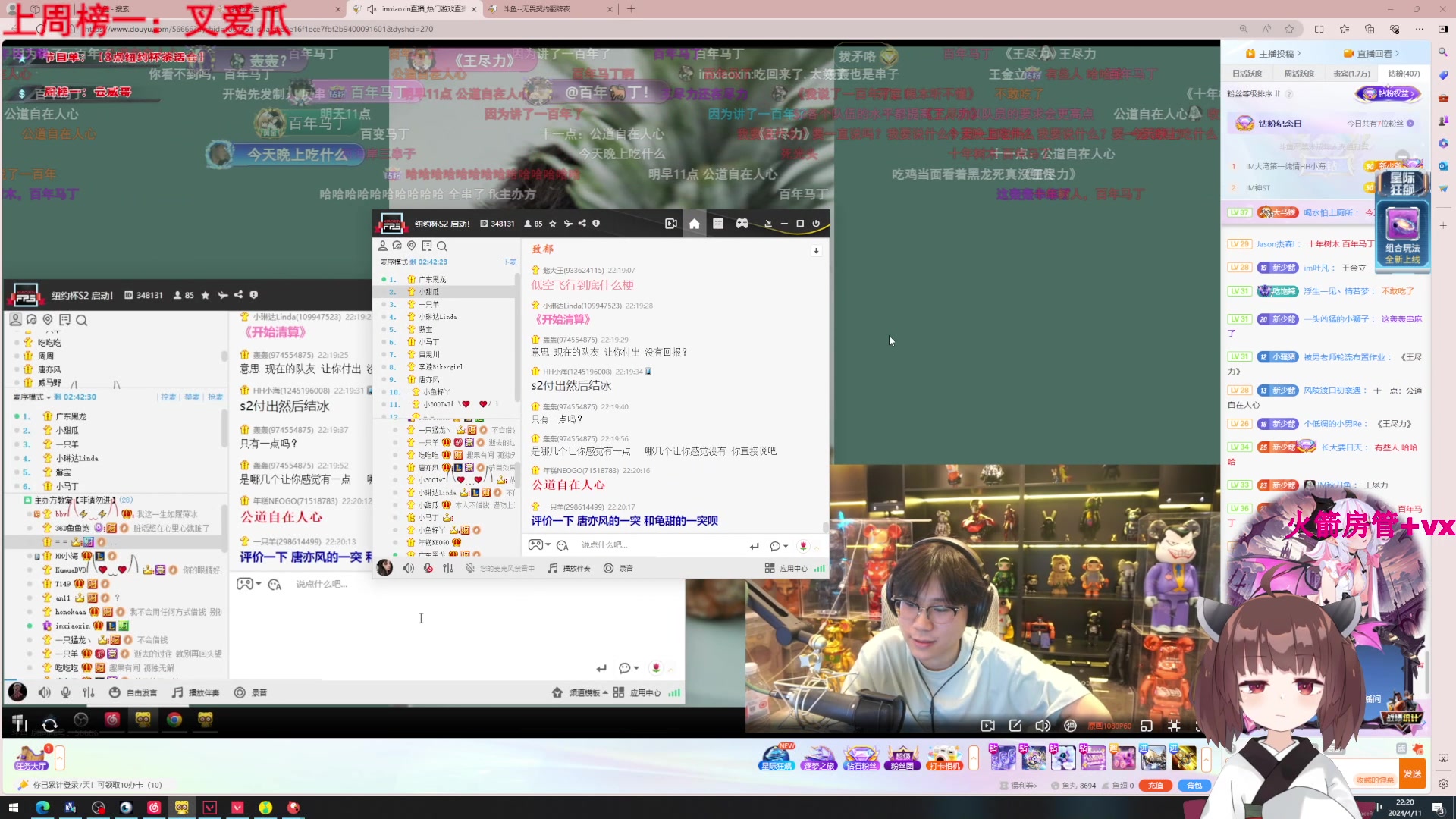The image size is (1456, 819).
Task: Click Douyu player edit note icon
Action: coord(1015,726)
